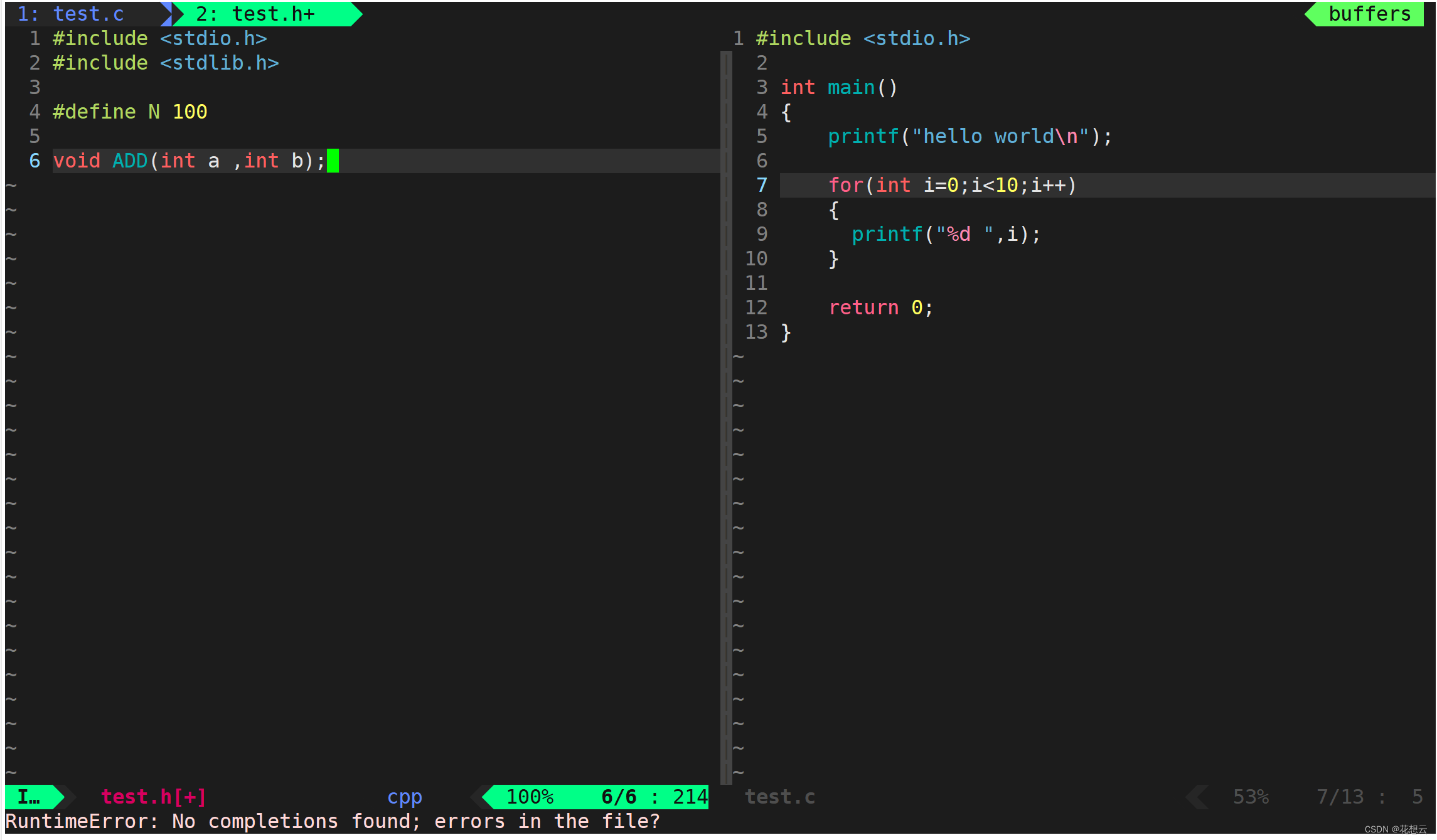1437x840 pixels.
Task: Click int main() in right pane
Action: (x=838, y=87)
